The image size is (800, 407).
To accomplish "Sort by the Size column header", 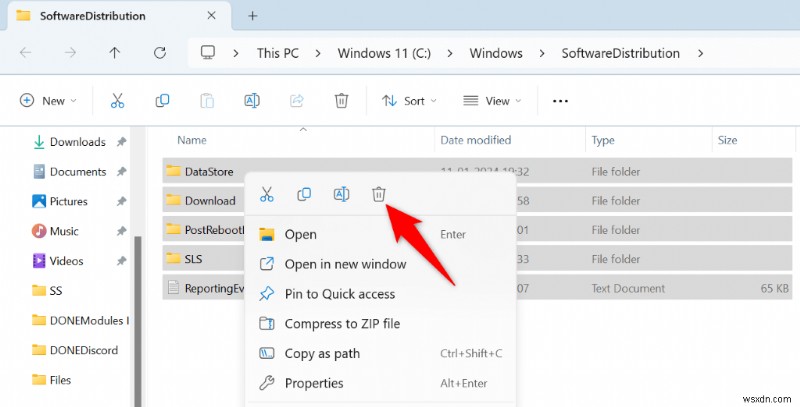I will tap(727, 140).
